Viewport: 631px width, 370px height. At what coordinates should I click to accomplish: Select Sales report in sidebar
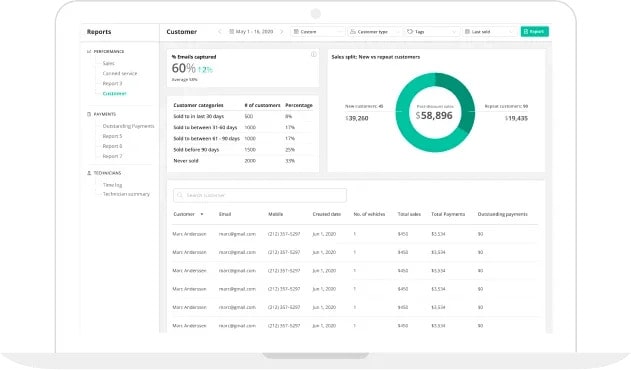[x=108, y=63]
